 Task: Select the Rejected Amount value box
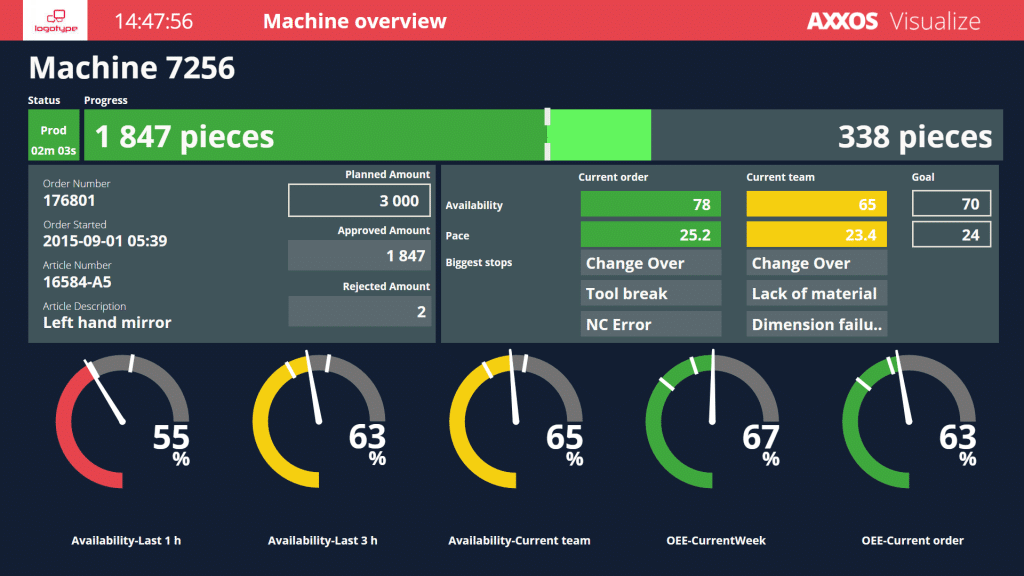point(360,312)
